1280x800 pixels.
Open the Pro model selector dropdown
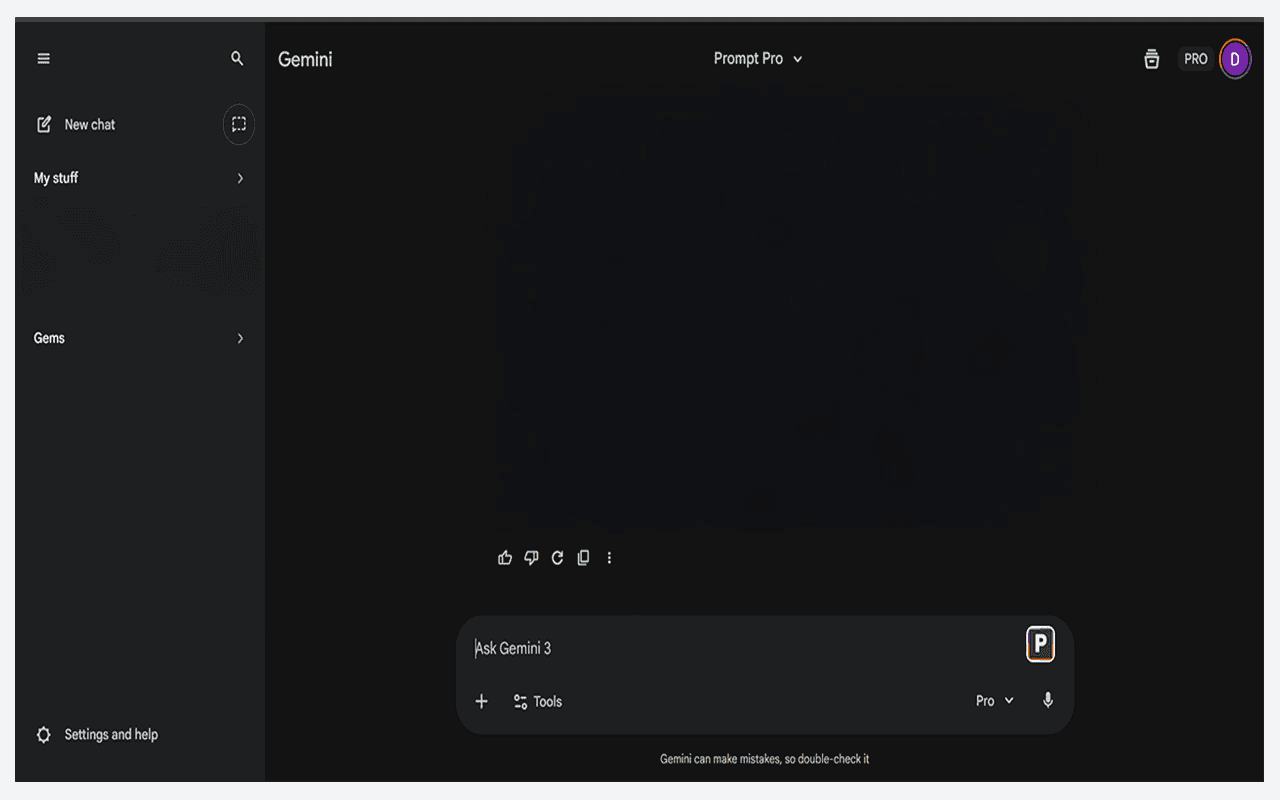point(995,701)
